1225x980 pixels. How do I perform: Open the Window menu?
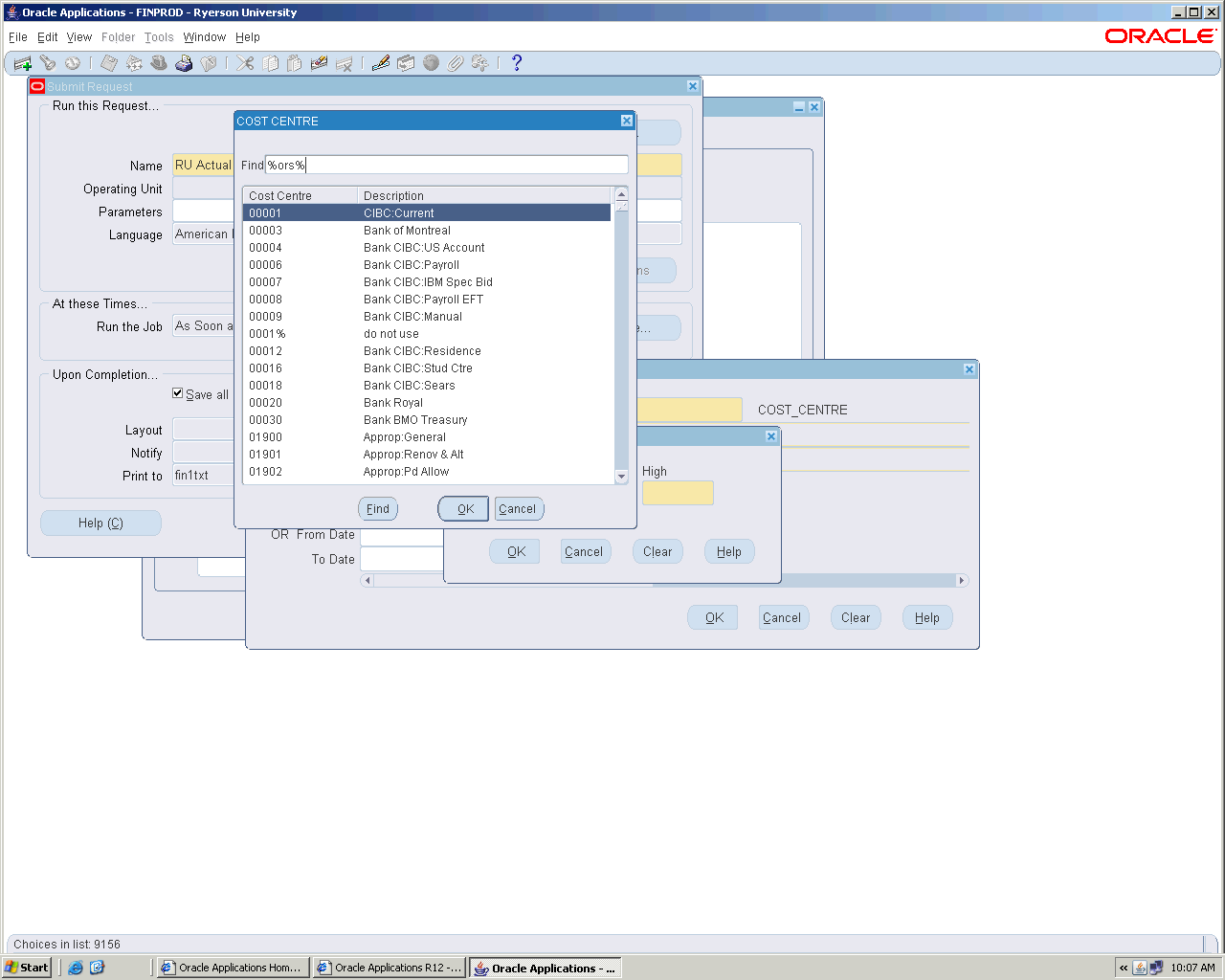[204, 37]
